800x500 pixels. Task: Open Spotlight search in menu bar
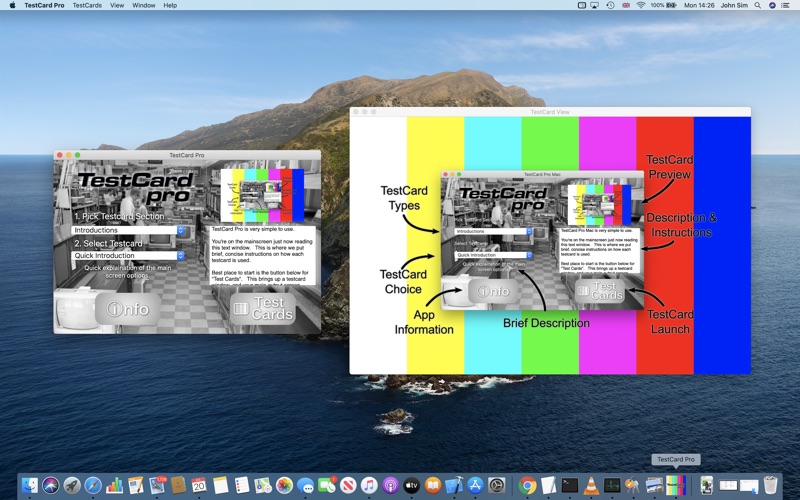[x=758, y=5]
